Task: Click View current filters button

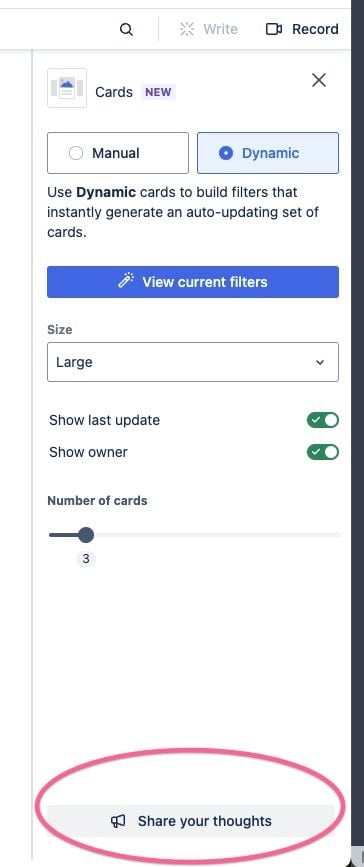Action: (x=193, y=282)
